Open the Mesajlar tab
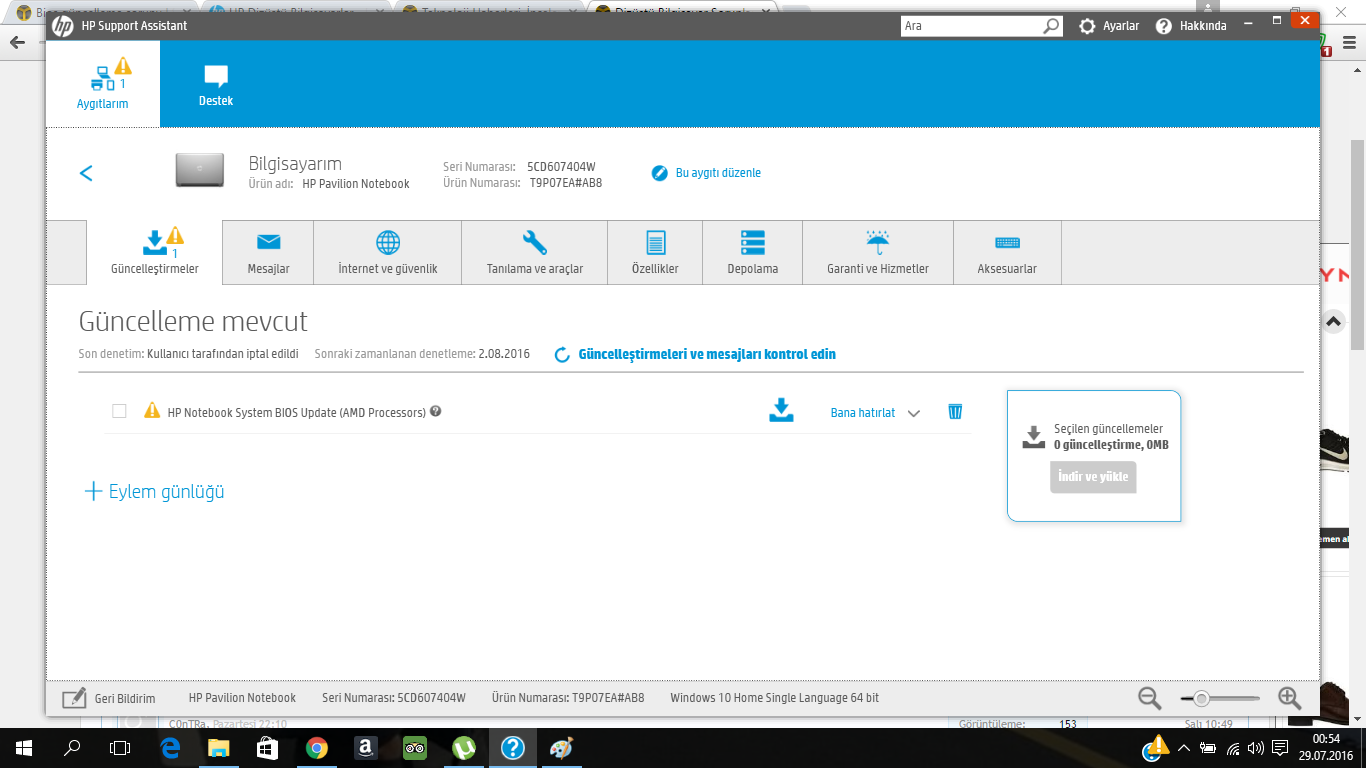This screenshot has width=1366, height=768. (x=269, y=252)
